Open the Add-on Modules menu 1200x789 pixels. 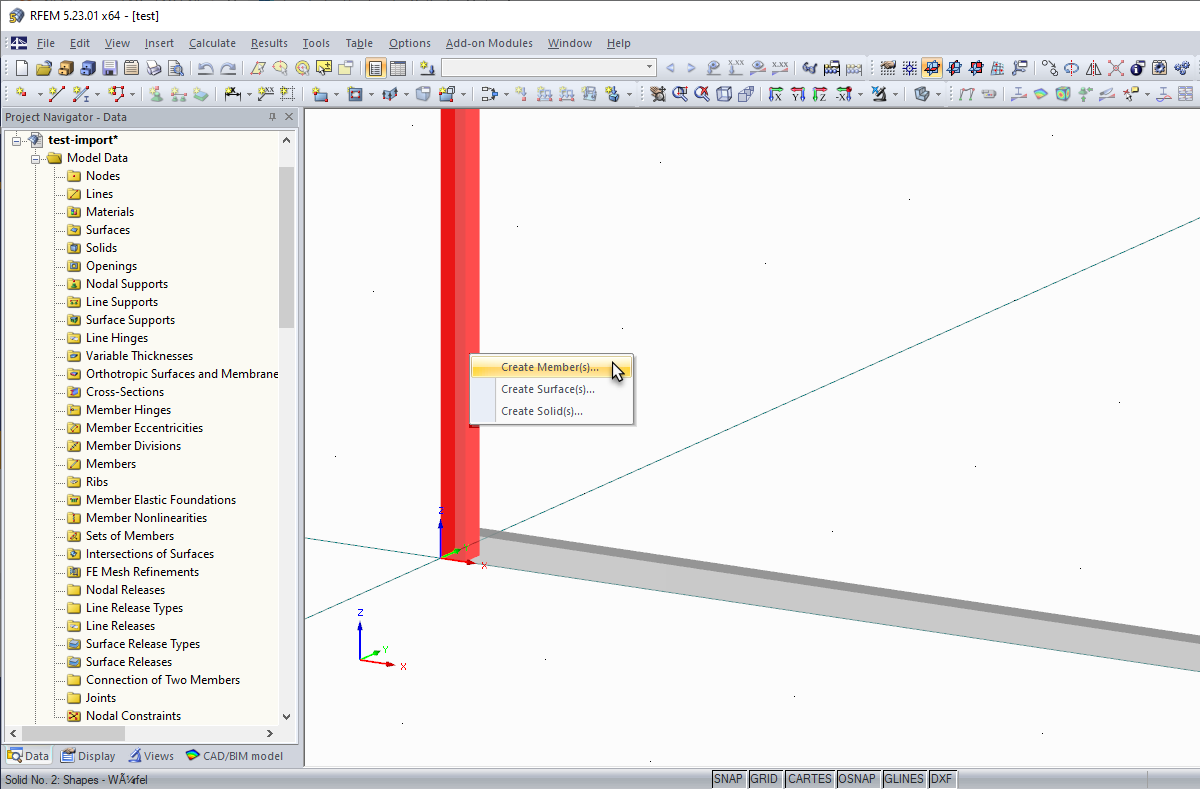coord(489,43)
